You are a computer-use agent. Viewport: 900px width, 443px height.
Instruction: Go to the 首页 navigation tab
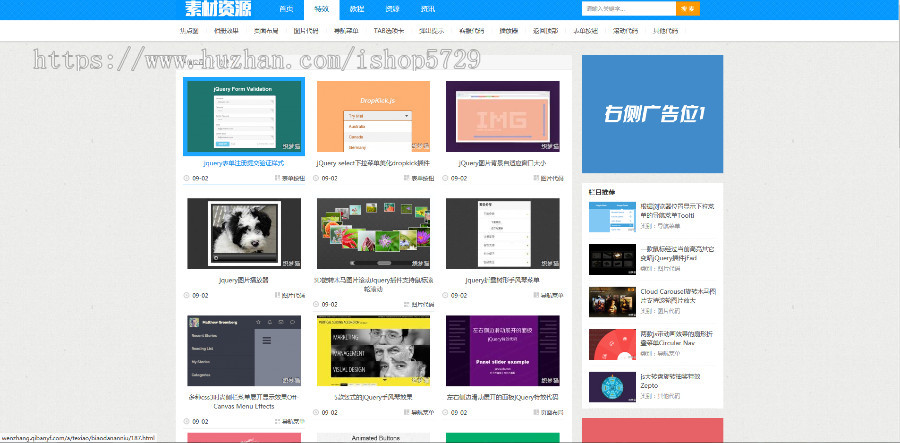pyautogui.click(x=286, y=8)
